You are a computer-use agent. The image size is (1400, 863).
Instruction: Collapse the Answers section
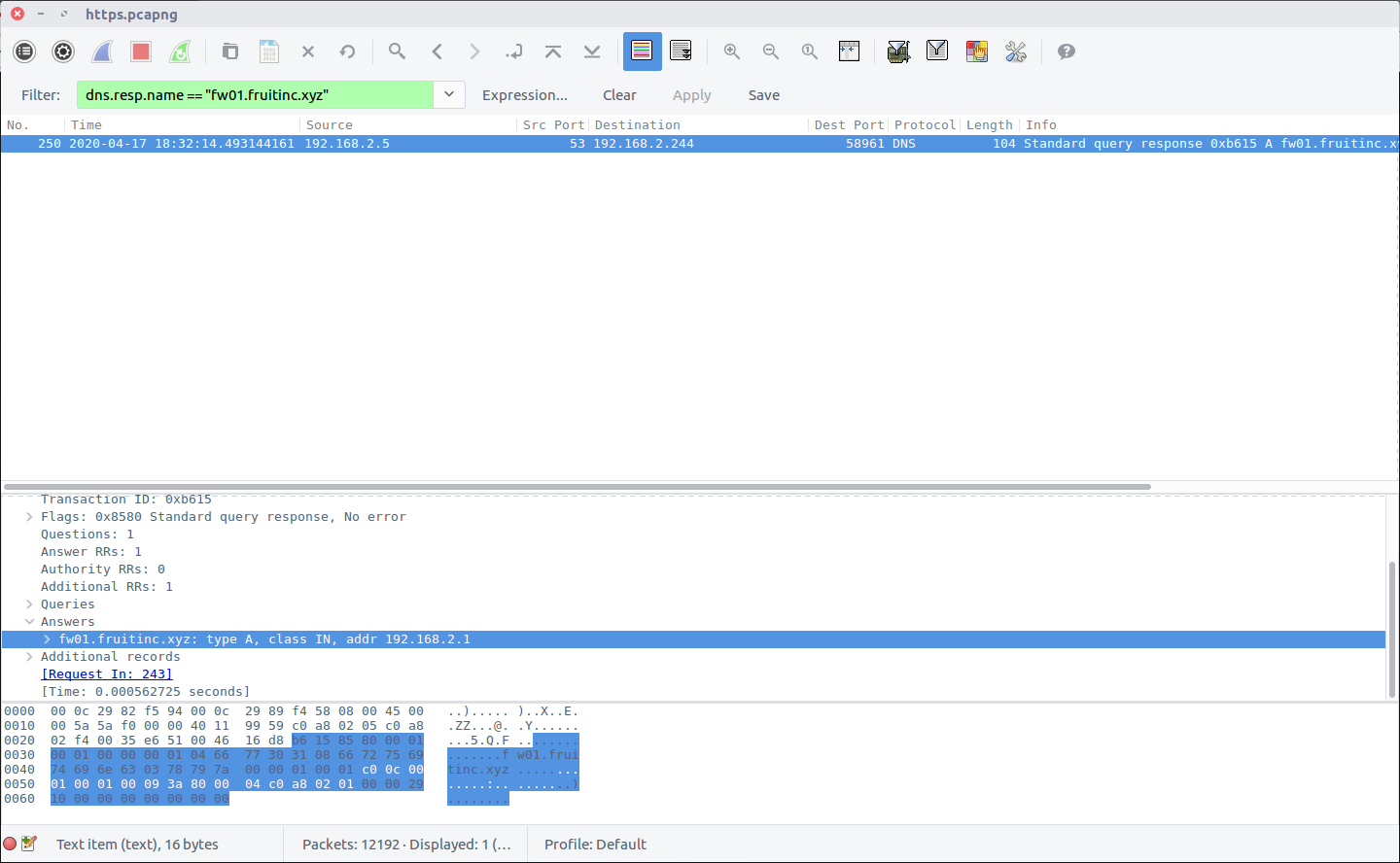pyautogui.click(x=29, y=622)
